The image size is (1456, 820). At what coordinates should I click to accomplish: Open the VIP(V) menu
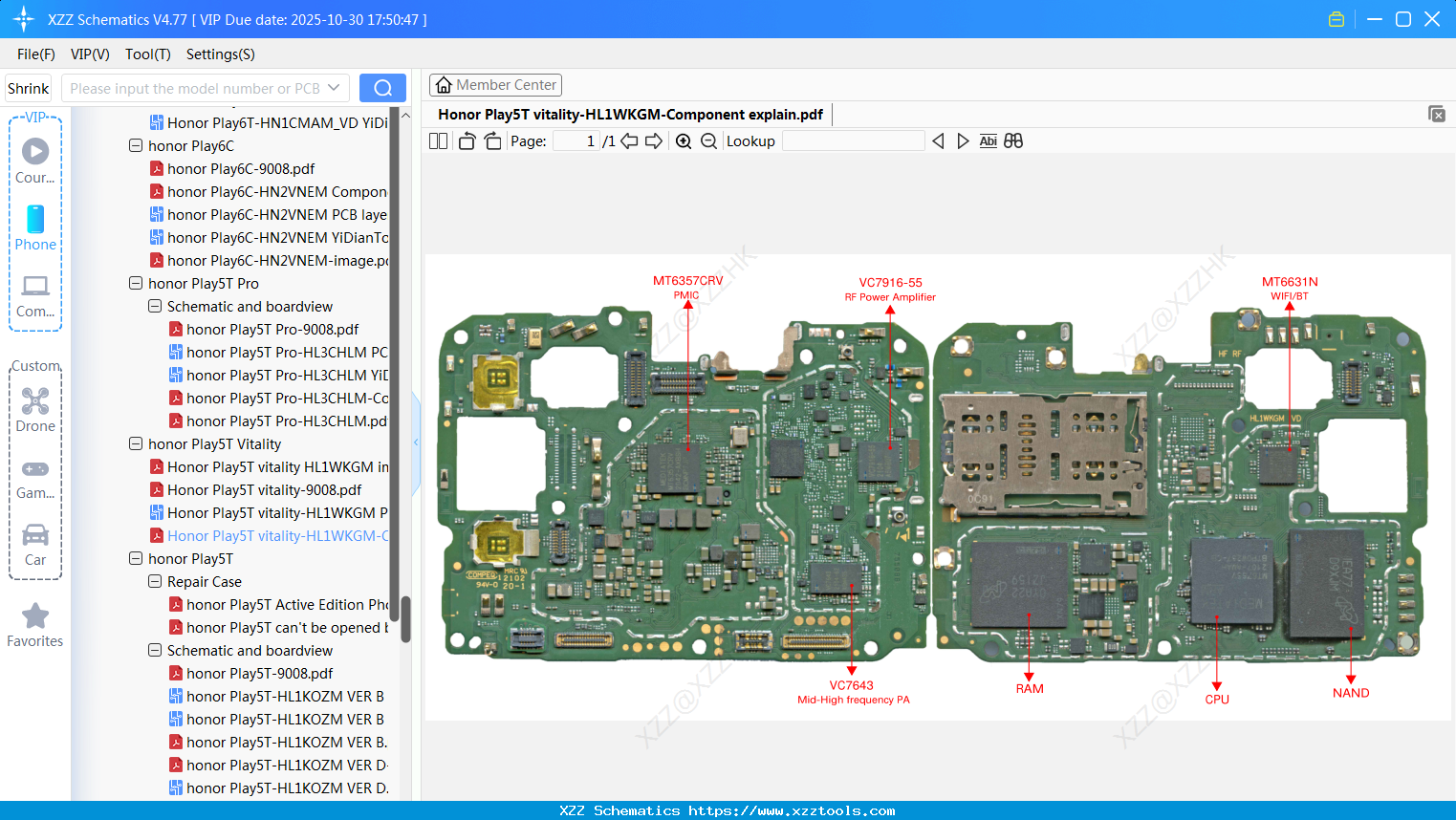pos(90,54)
